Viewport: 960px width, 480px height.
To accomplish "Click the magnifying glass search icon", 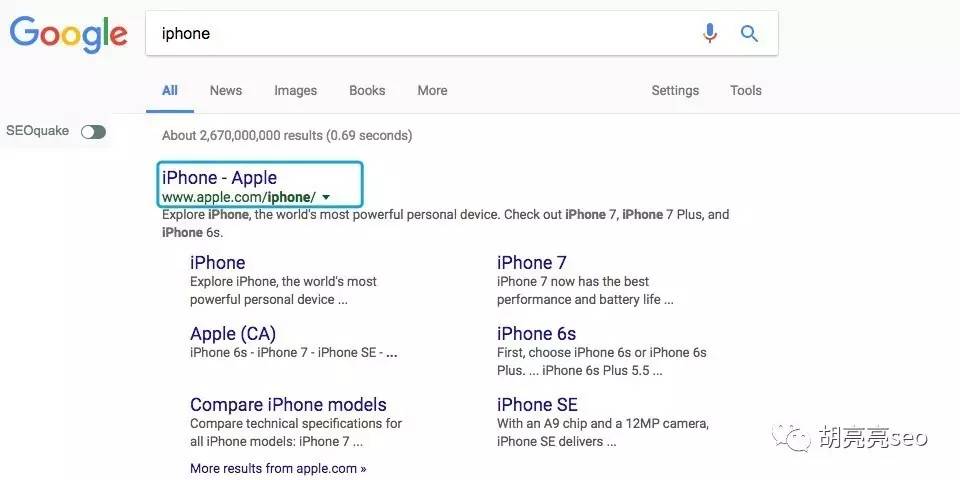I will [749, 33].
